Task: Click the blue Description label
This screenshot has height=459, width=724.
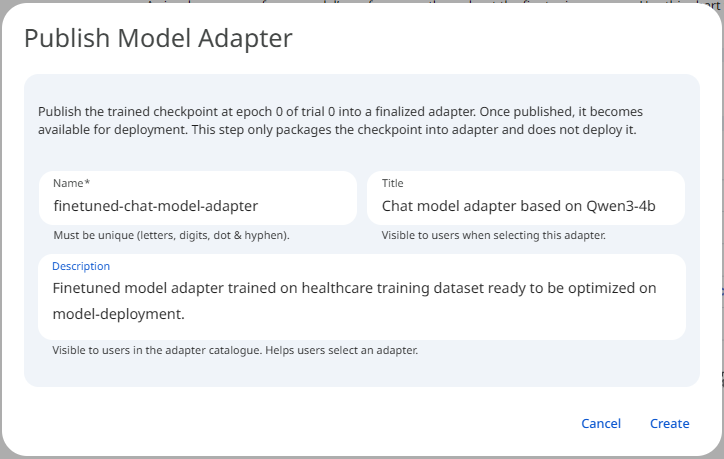Action: (x=81, y=266)
